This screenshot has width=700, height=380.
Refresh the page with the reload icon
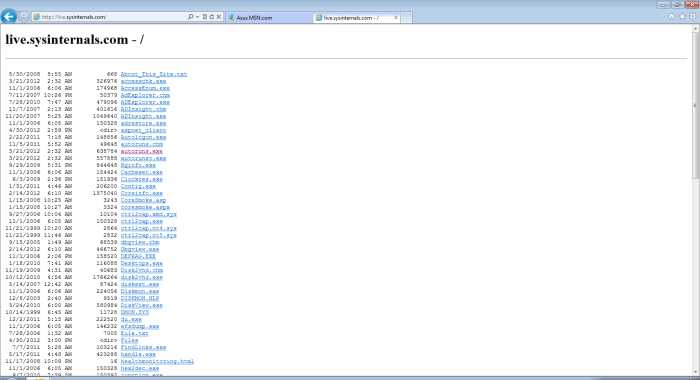[212, 17]
